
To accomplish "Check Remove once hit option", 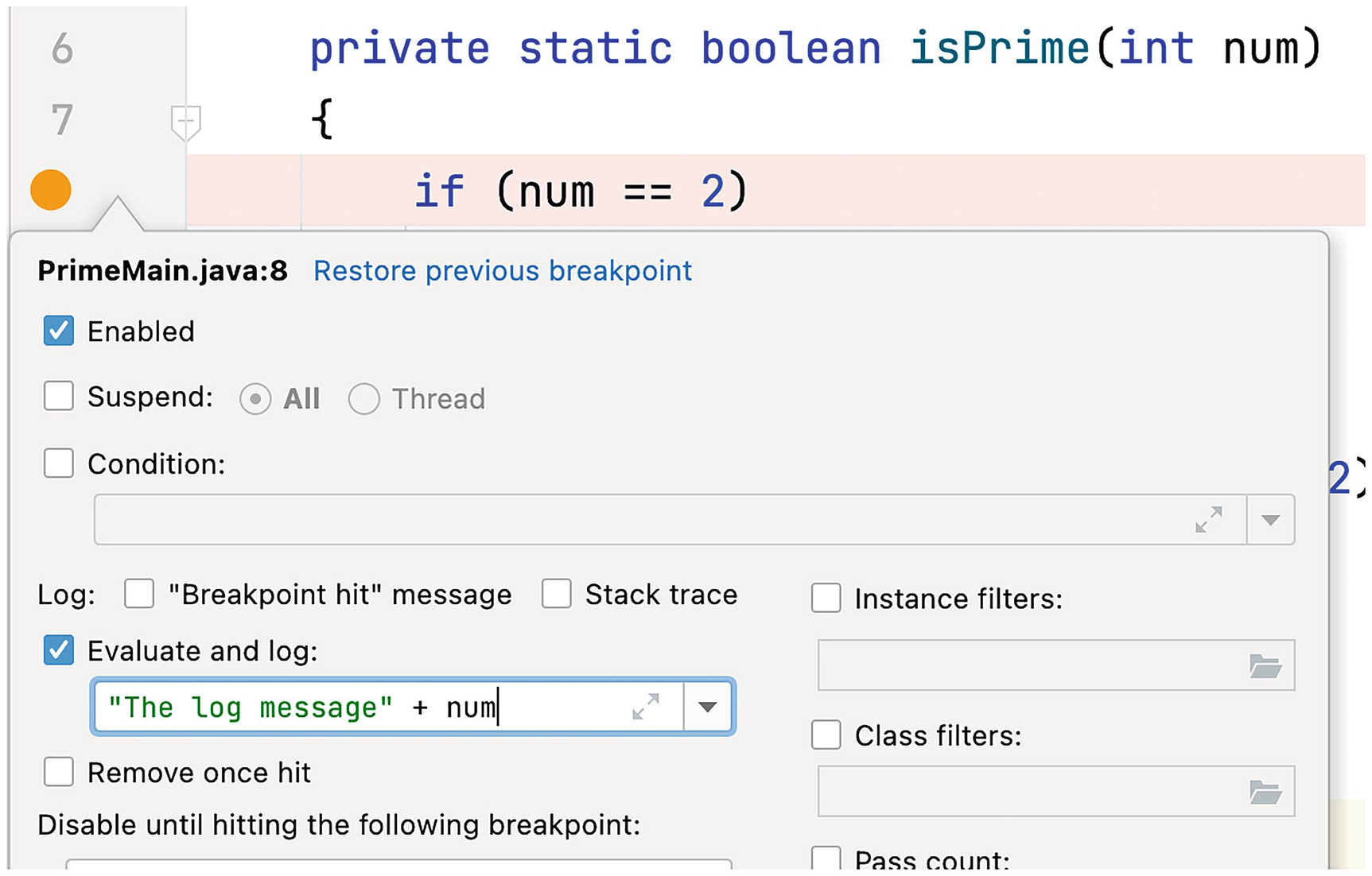I will pyautogui.click(x=59, y=772).
